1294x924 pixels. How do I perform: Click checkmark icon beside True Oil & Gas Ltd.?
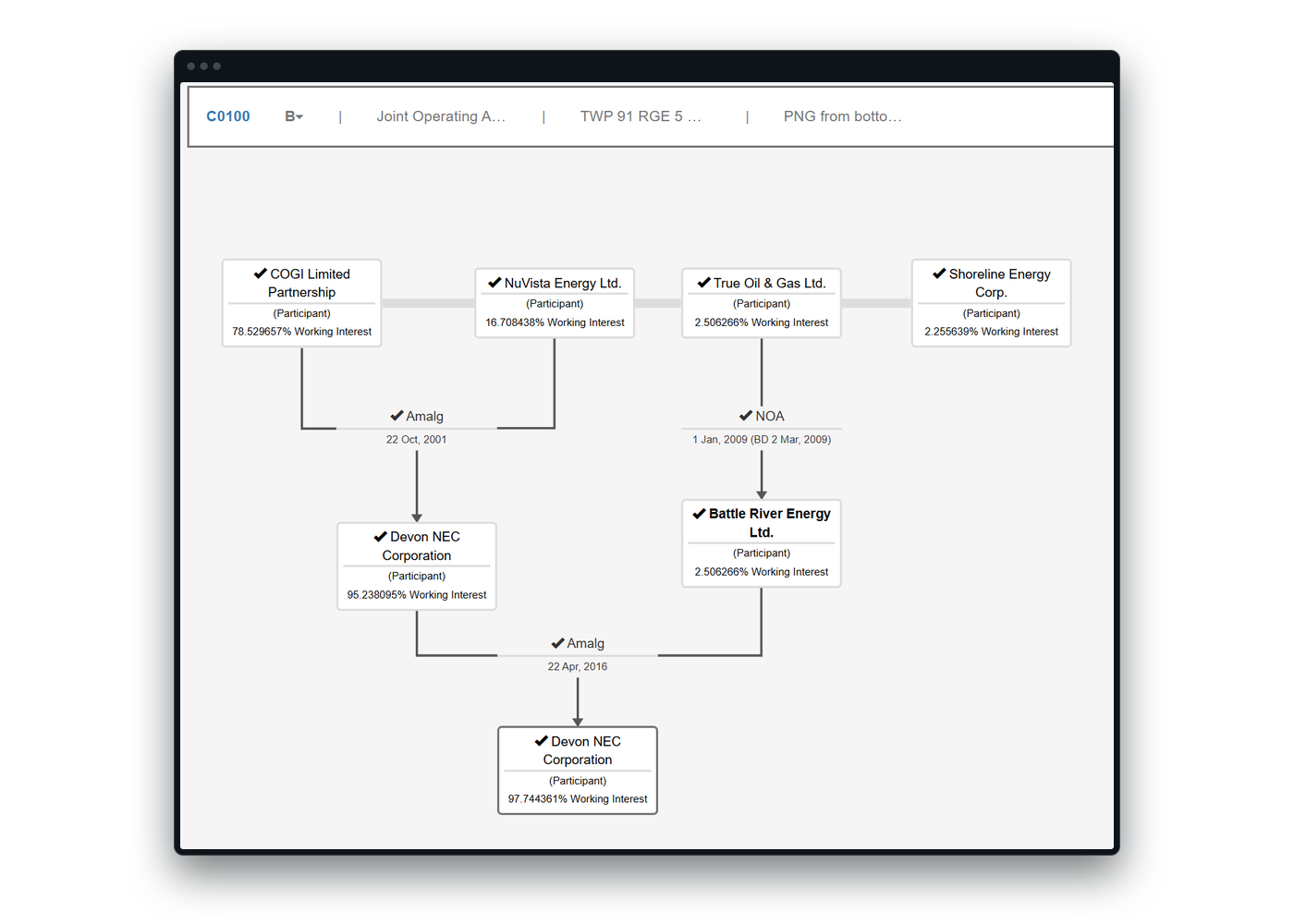pyautogui.click(x=703, y=283)
